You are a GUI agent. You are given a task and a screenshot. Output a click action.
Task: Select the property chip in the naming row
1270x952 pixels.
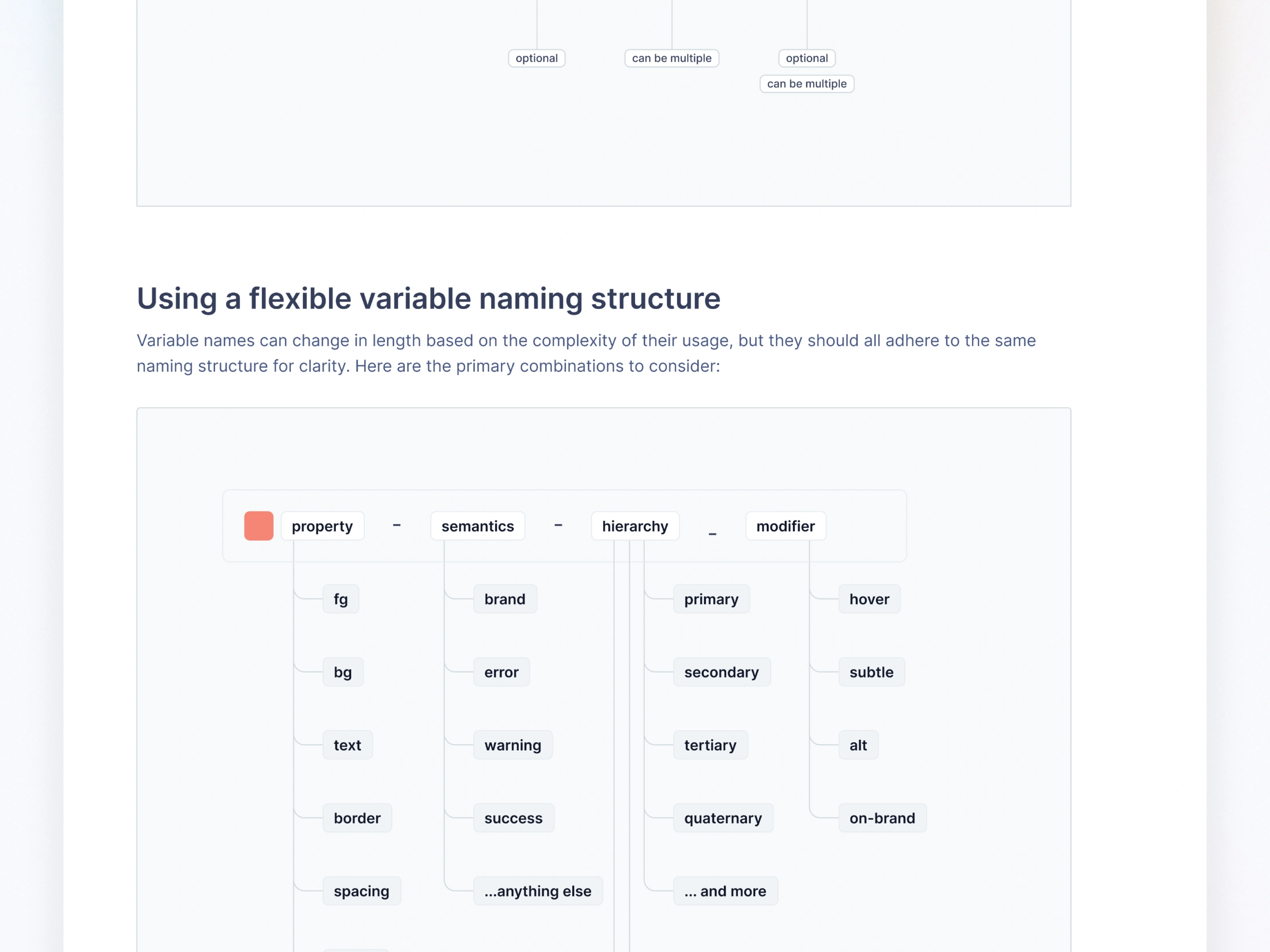[x=322, y=526]
